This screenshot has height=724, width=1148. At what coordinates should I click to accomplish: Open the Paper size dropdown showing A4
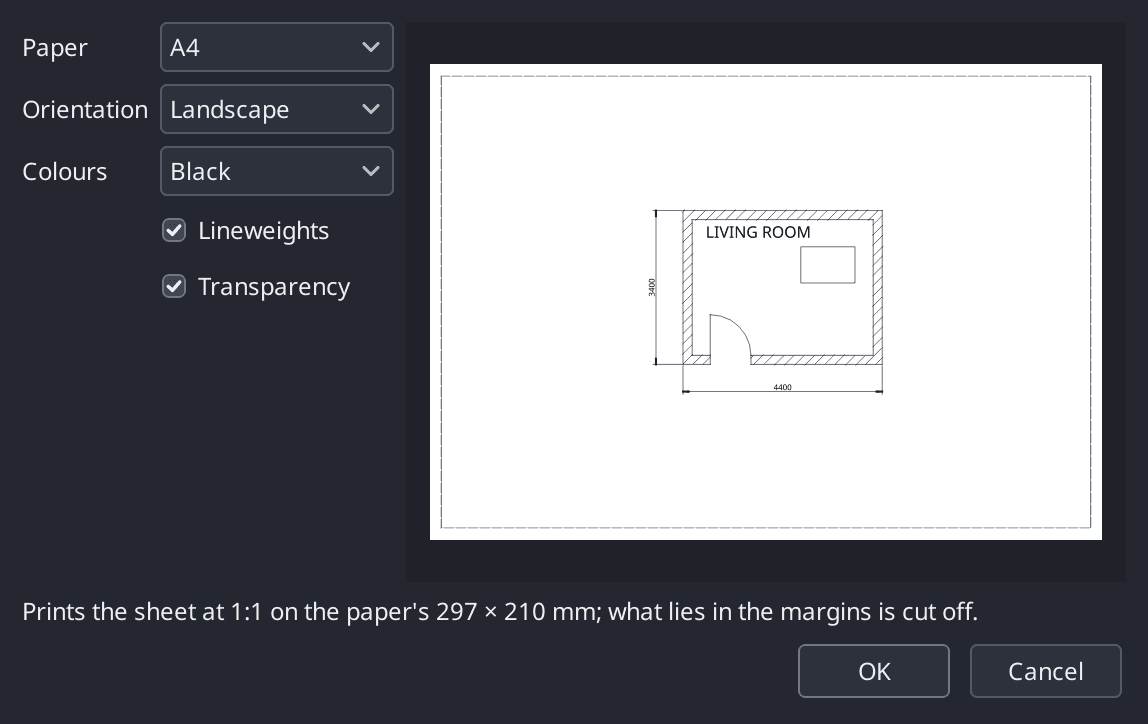(277, 48)
